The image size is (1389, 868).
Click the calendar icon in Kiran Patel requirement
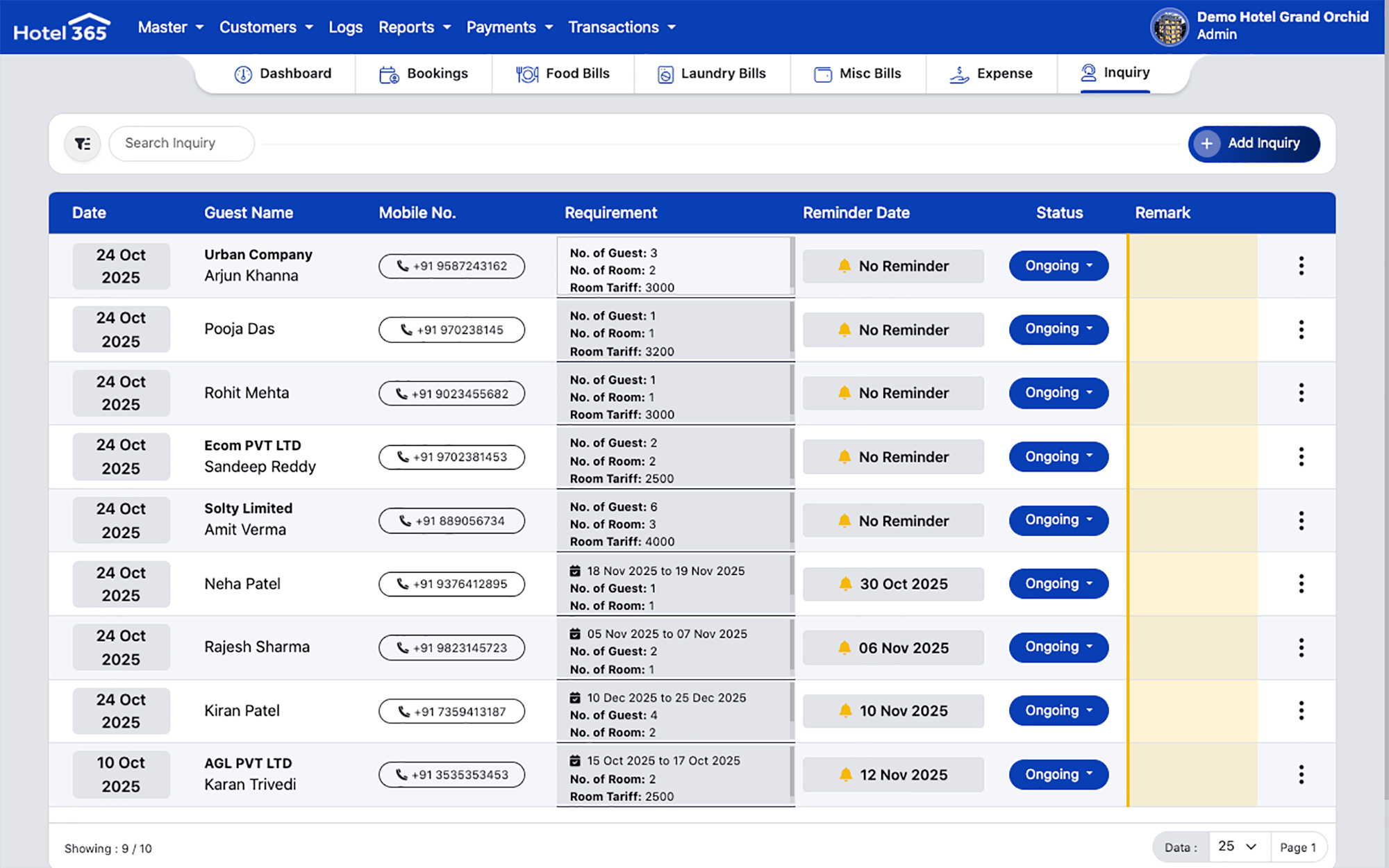point(575,697)
